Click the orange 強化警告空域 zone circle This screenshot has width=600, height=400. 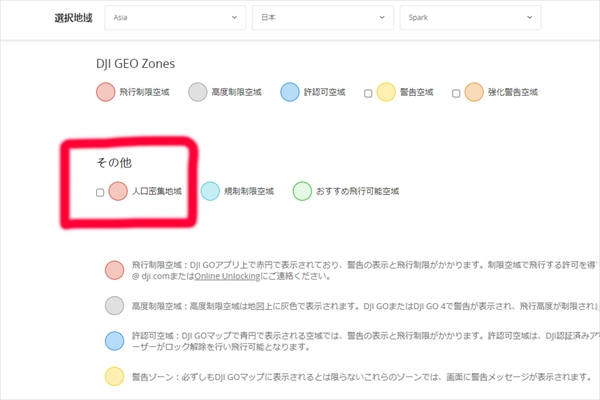click(x=474, y=92)
